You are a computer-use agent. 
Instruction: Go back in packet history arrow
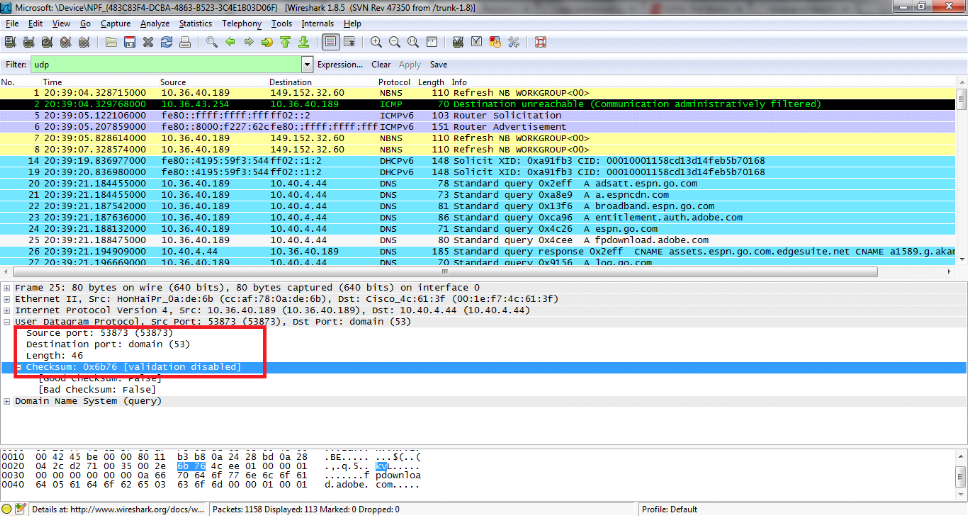(x=230, y=42)
